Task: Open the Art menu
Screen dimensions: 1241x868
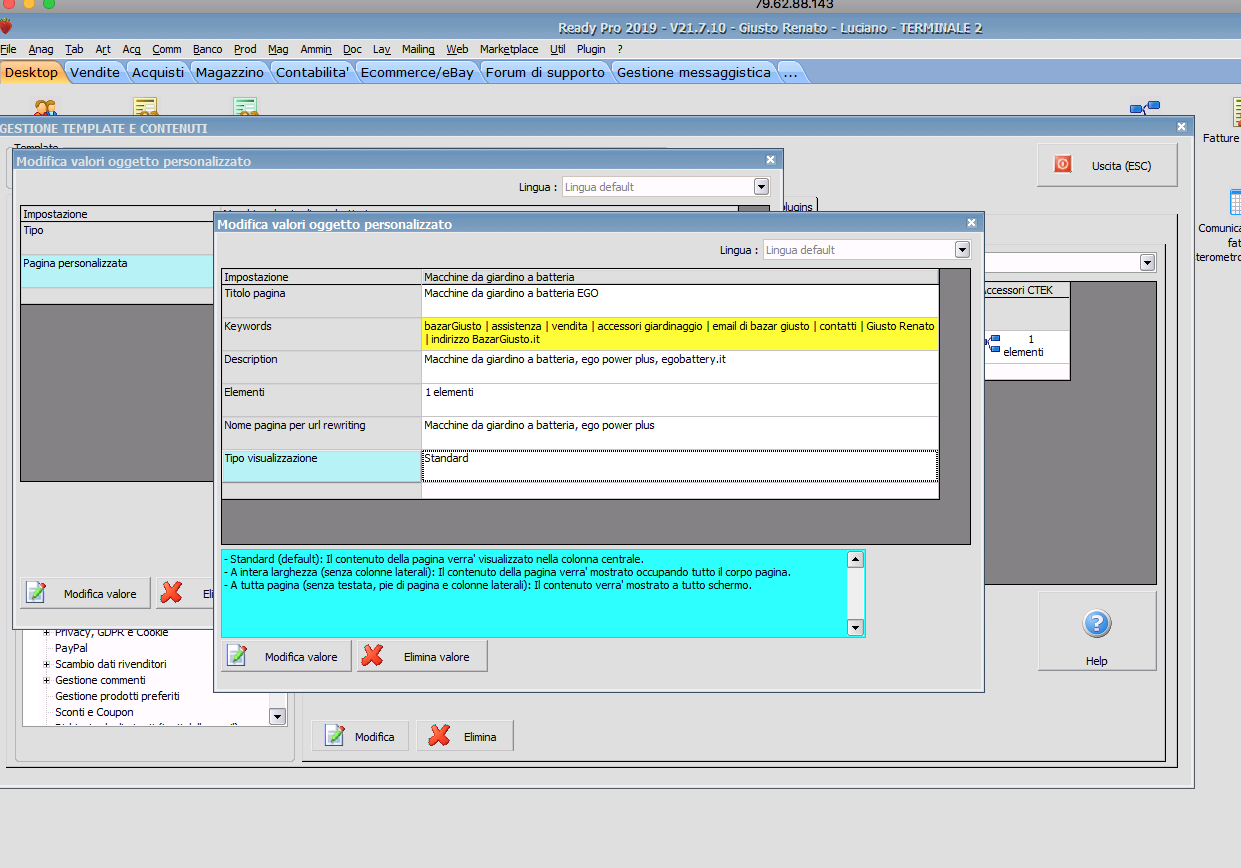Action: (x=103, y=49)
